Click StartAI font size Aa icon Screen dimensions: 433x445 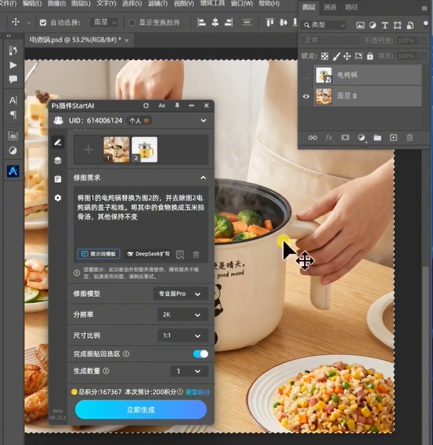click(162, 106)
